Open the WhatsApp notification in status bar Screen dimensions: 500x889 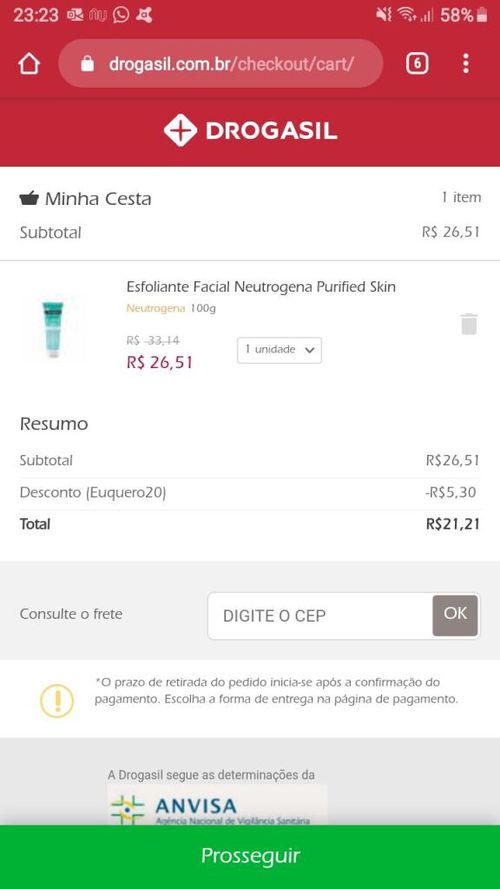(x=121, y=15)
